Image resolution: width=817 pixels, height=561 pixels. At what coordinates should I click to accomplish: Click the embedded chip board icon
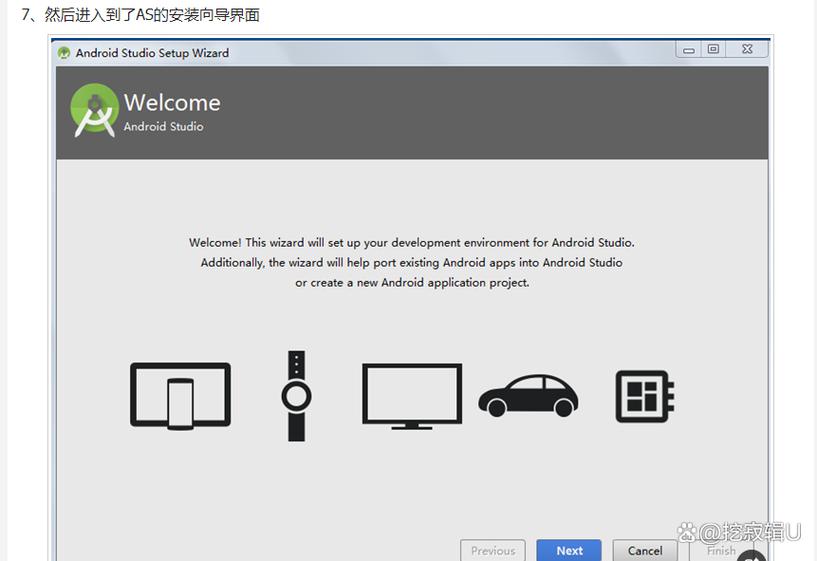click(645, 396)
